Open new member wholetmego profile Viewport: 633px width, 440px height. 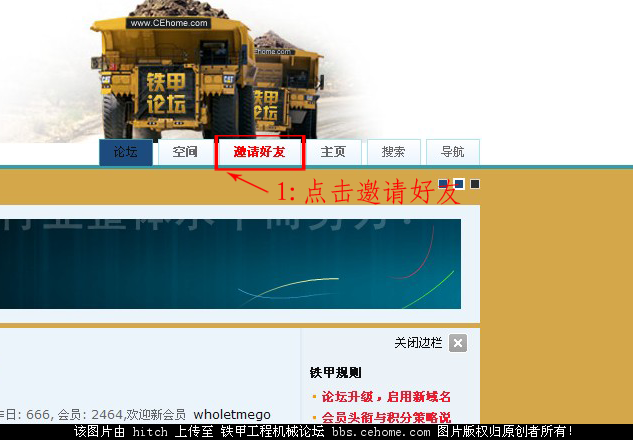[232, 415]
